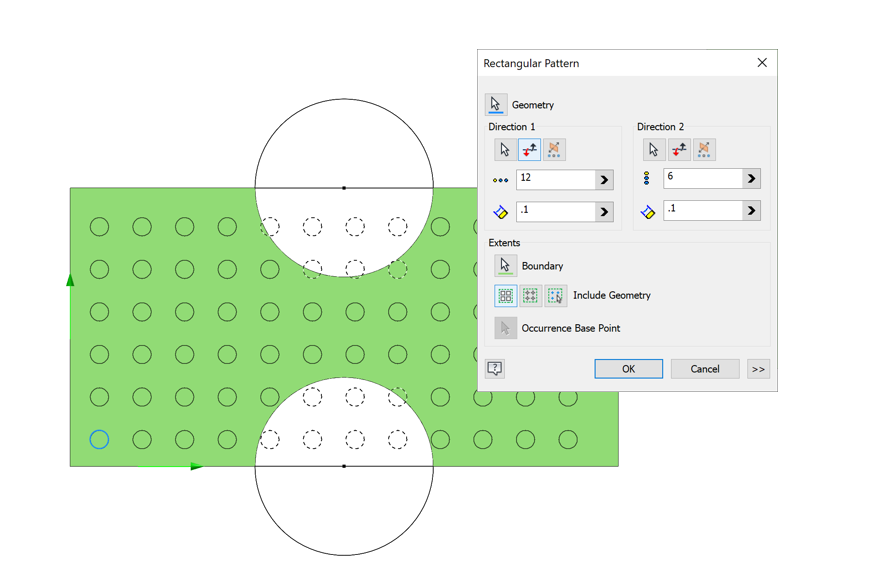Click the Geometry selection arrow button

pyautogui.click(x=496, y=104)
